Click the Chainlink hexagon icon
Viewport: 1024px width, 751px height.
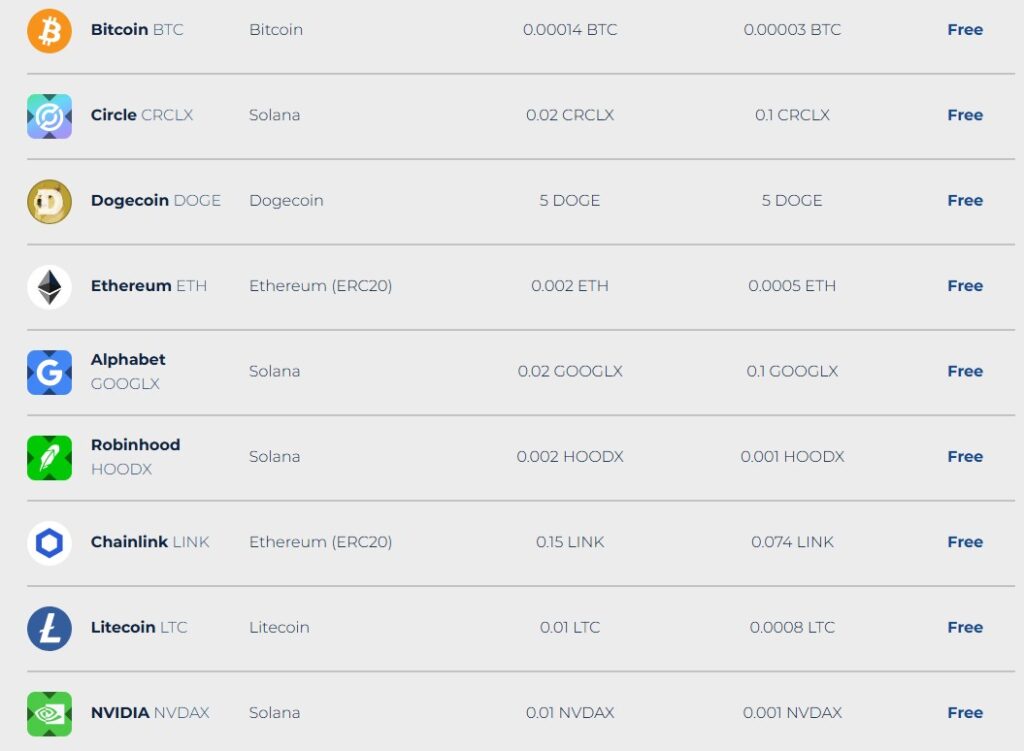(x=48, y=542)
